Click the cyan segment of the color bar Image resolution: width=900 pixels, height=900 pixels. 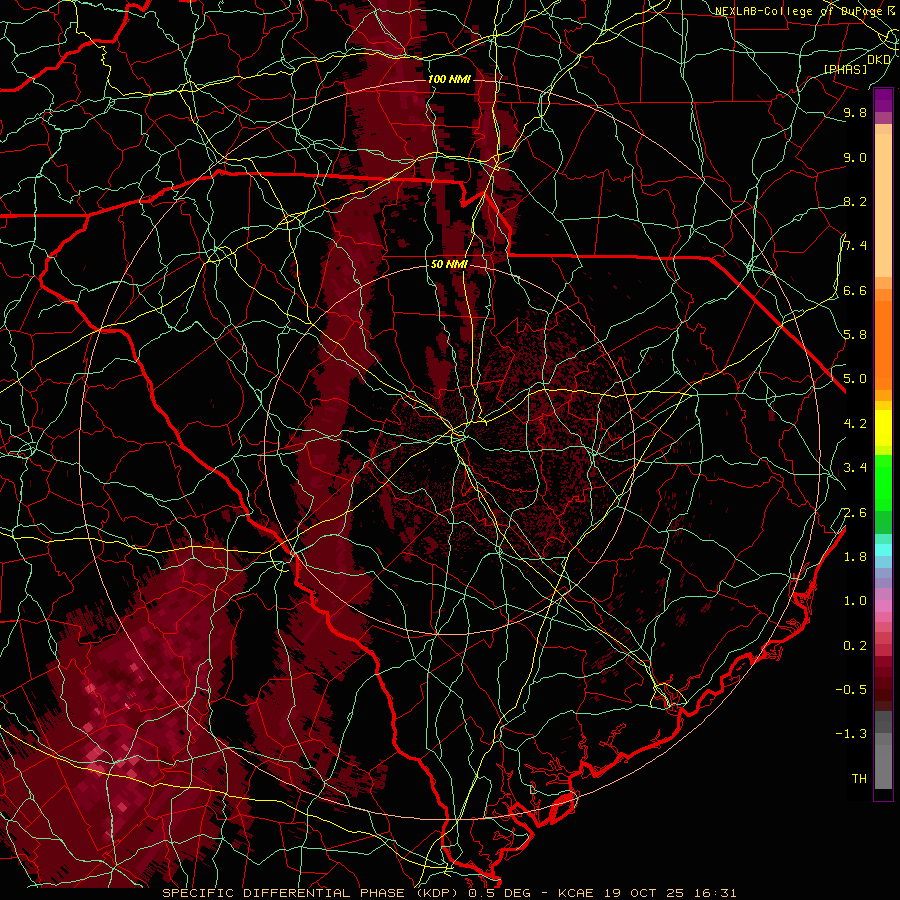(x=883, y=550)
